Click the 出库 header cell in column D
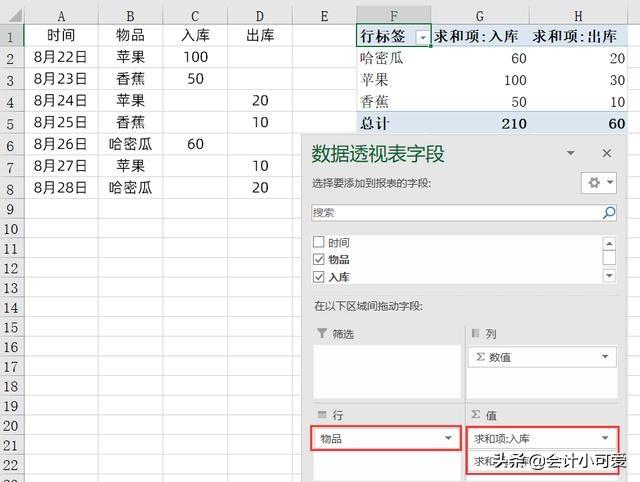 click(x=260, y=36)
